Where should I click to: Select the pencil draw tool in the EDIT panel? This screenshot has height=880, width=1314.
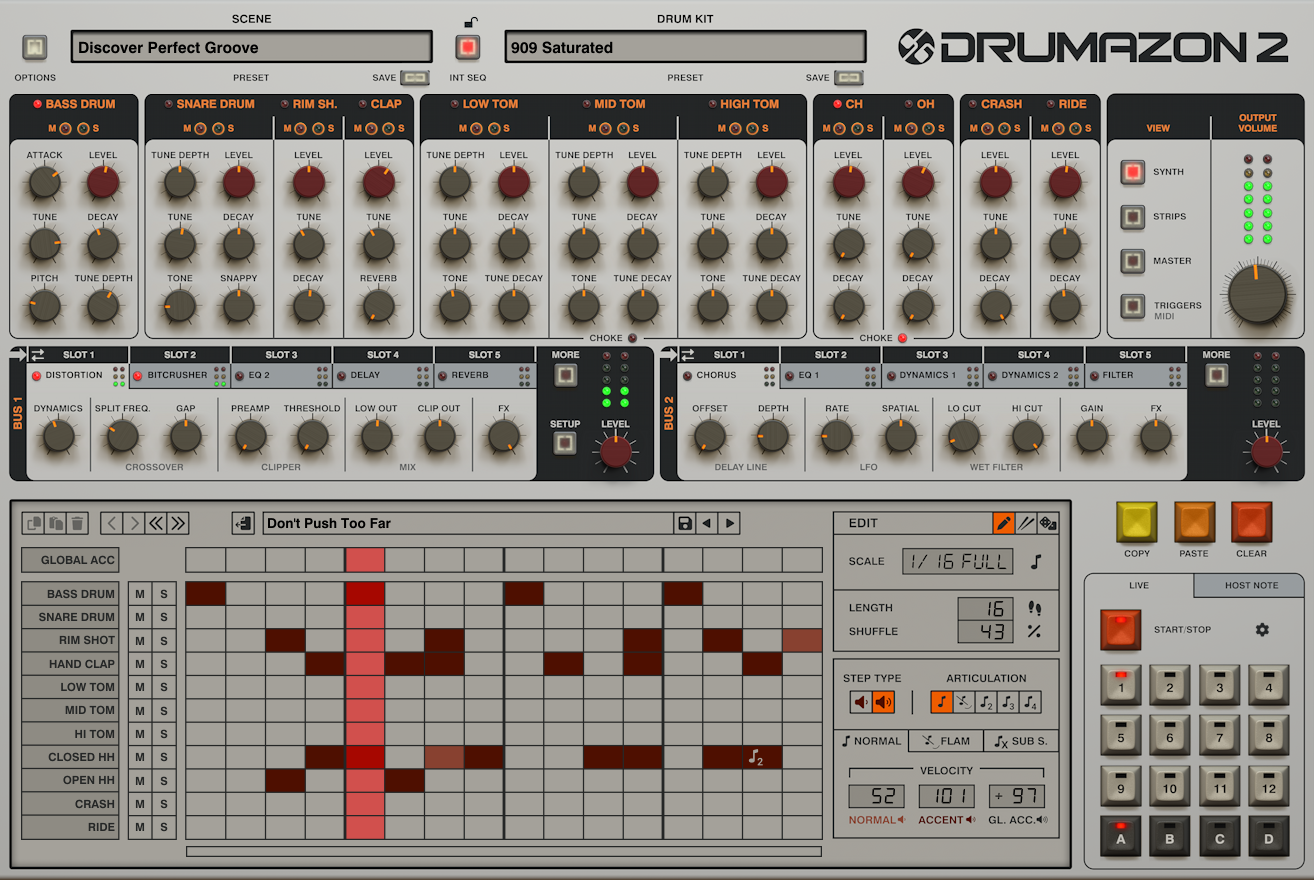click(1005, 522)
